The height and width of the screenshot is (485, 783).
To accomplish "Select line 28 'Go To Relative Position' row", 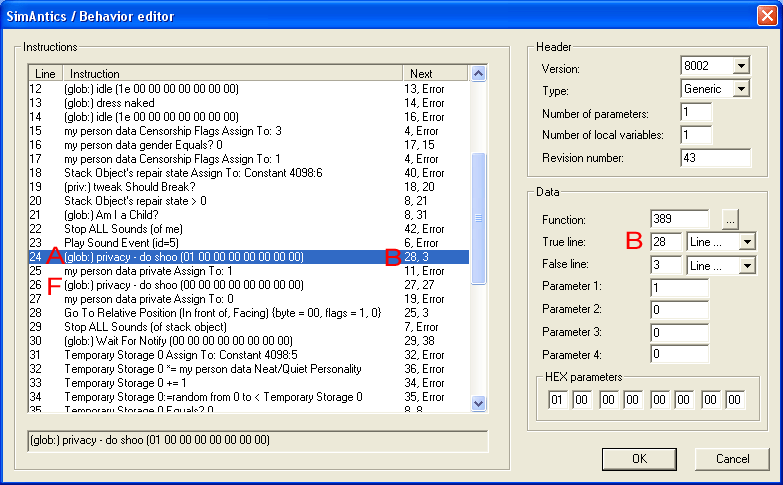I will pyautogui.click(x=249, y=313).
